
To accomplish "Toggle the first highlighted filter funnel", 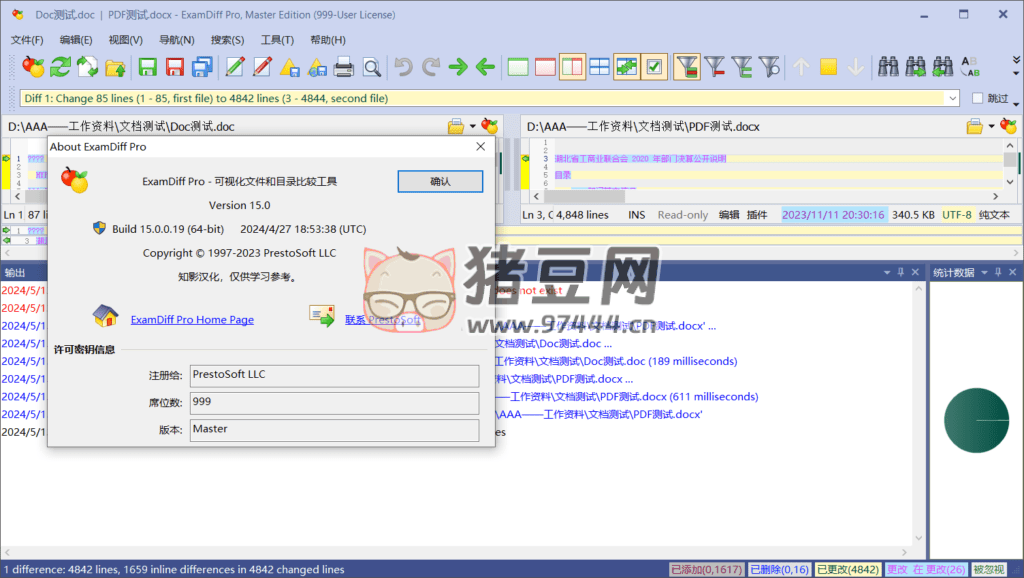I will pos(687,67).
